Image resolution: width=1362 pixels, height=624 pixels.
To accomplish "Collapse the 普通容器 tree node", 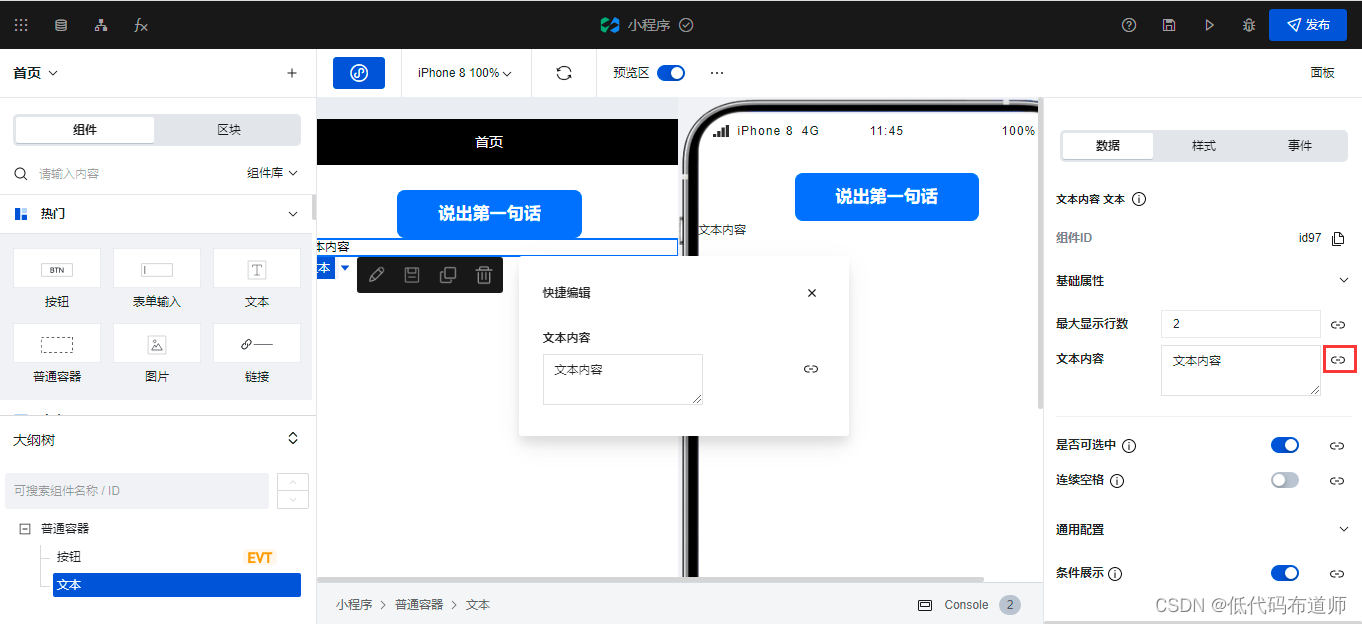I will pyautogui.click(x=25, y=528).
